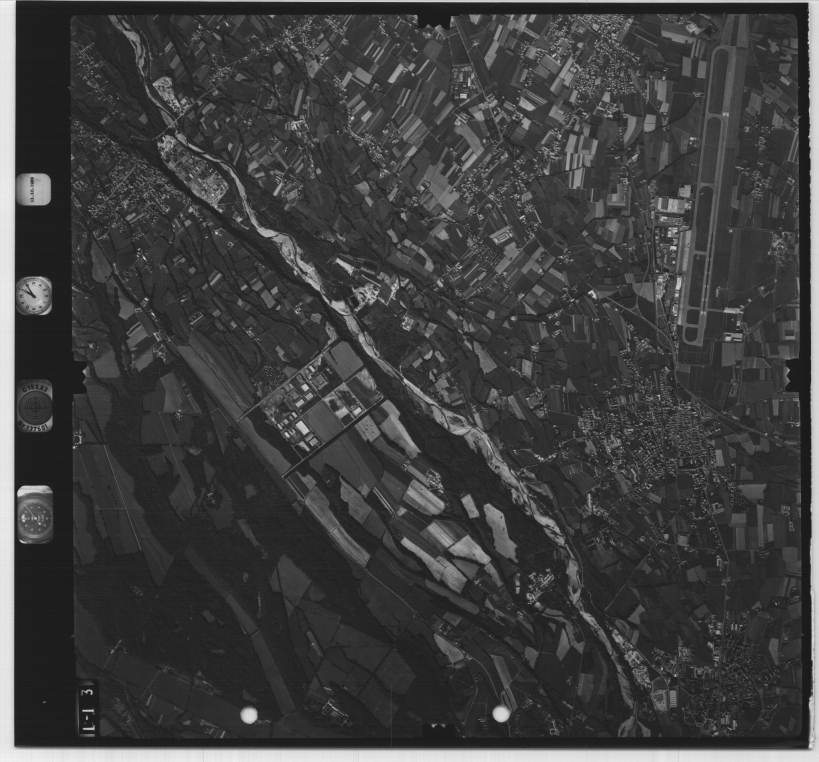
Task: Click the round serial-number counter dial
Action: 34,406
